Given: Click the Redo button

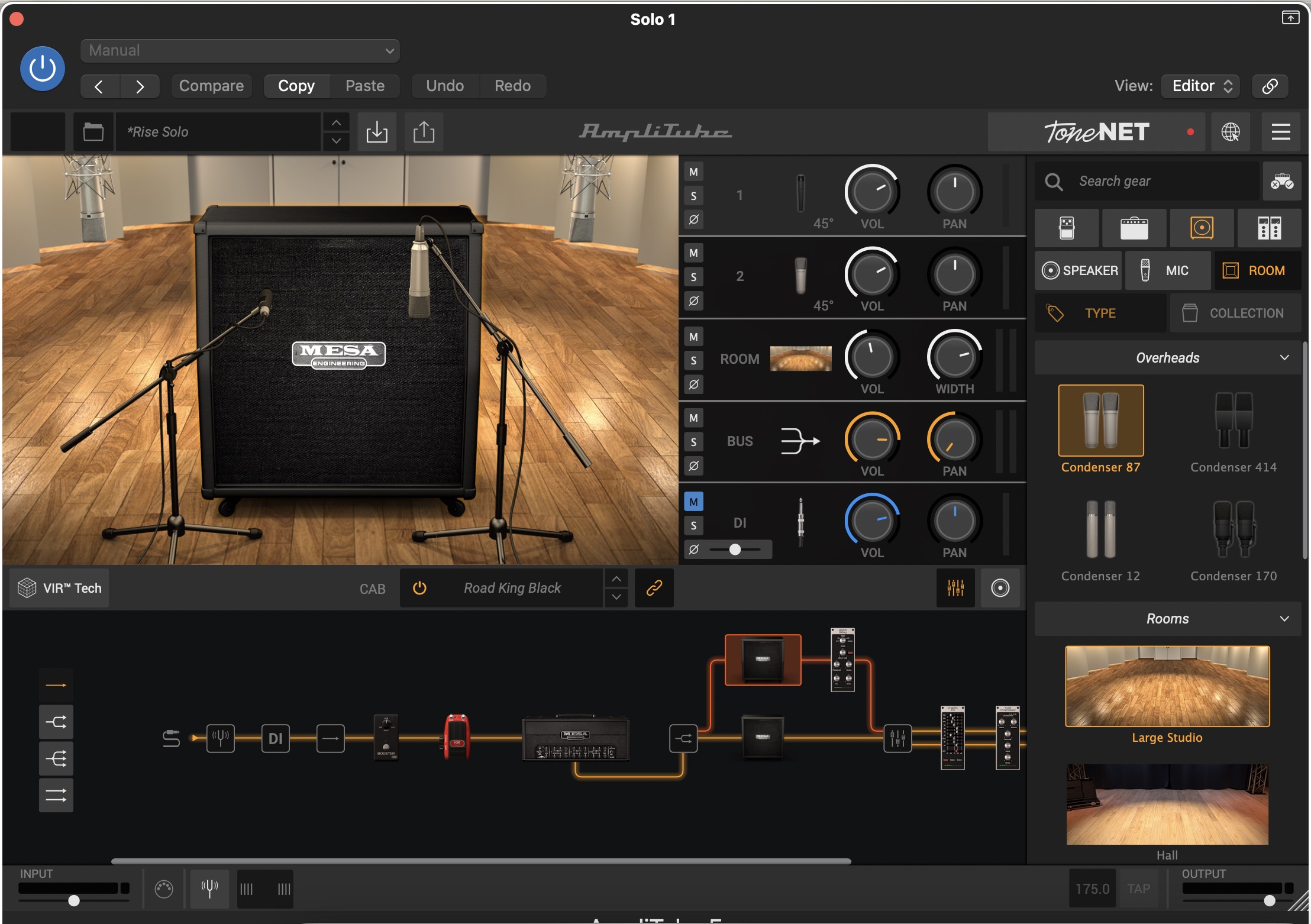Looking at the screenshot, I should 512,86.
